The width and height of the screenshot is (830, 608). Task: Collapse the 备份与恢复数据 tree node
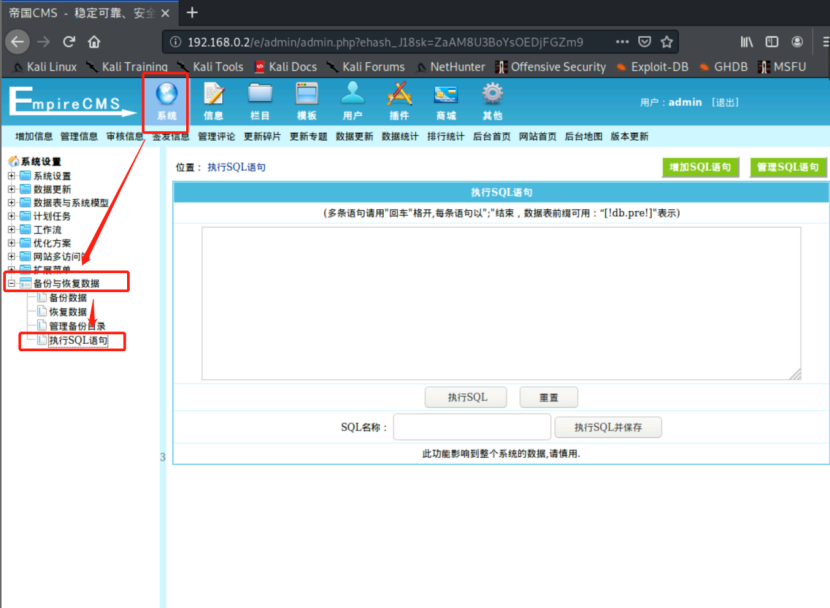(x=11, y=281)
